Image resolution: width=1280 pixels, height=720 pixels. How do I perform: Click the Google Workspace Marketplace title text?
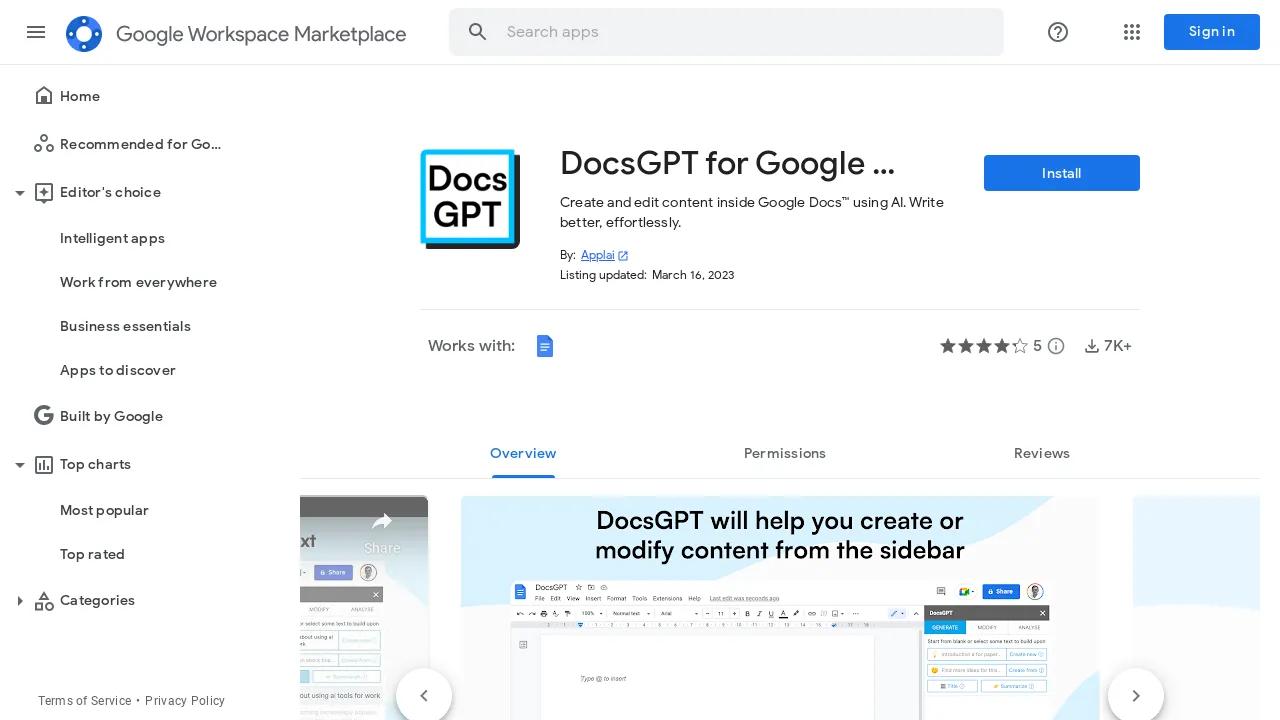(x=261, y=34)
